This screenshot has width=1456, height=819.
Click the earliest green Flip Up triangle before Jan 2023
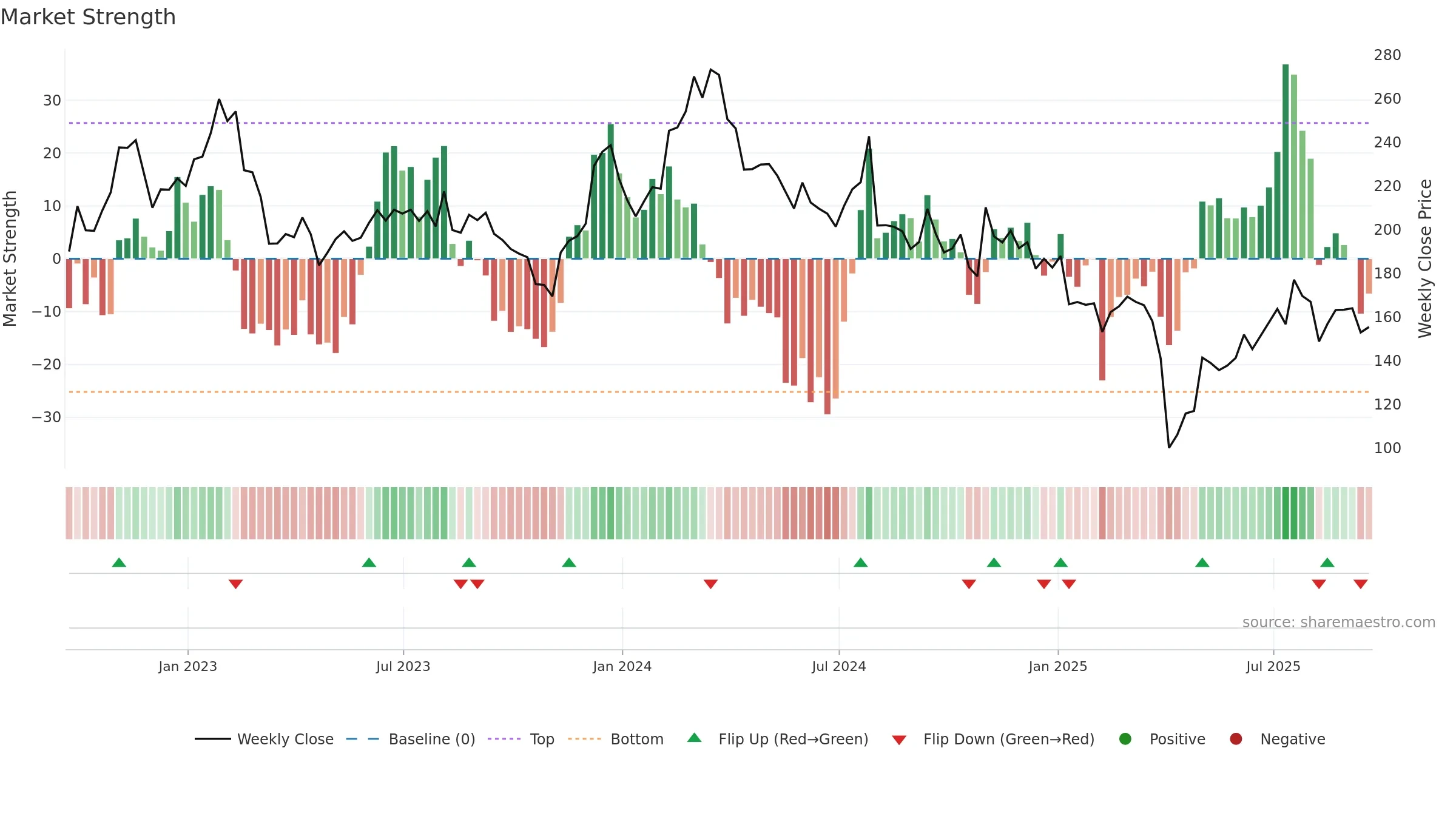[119, 563]
